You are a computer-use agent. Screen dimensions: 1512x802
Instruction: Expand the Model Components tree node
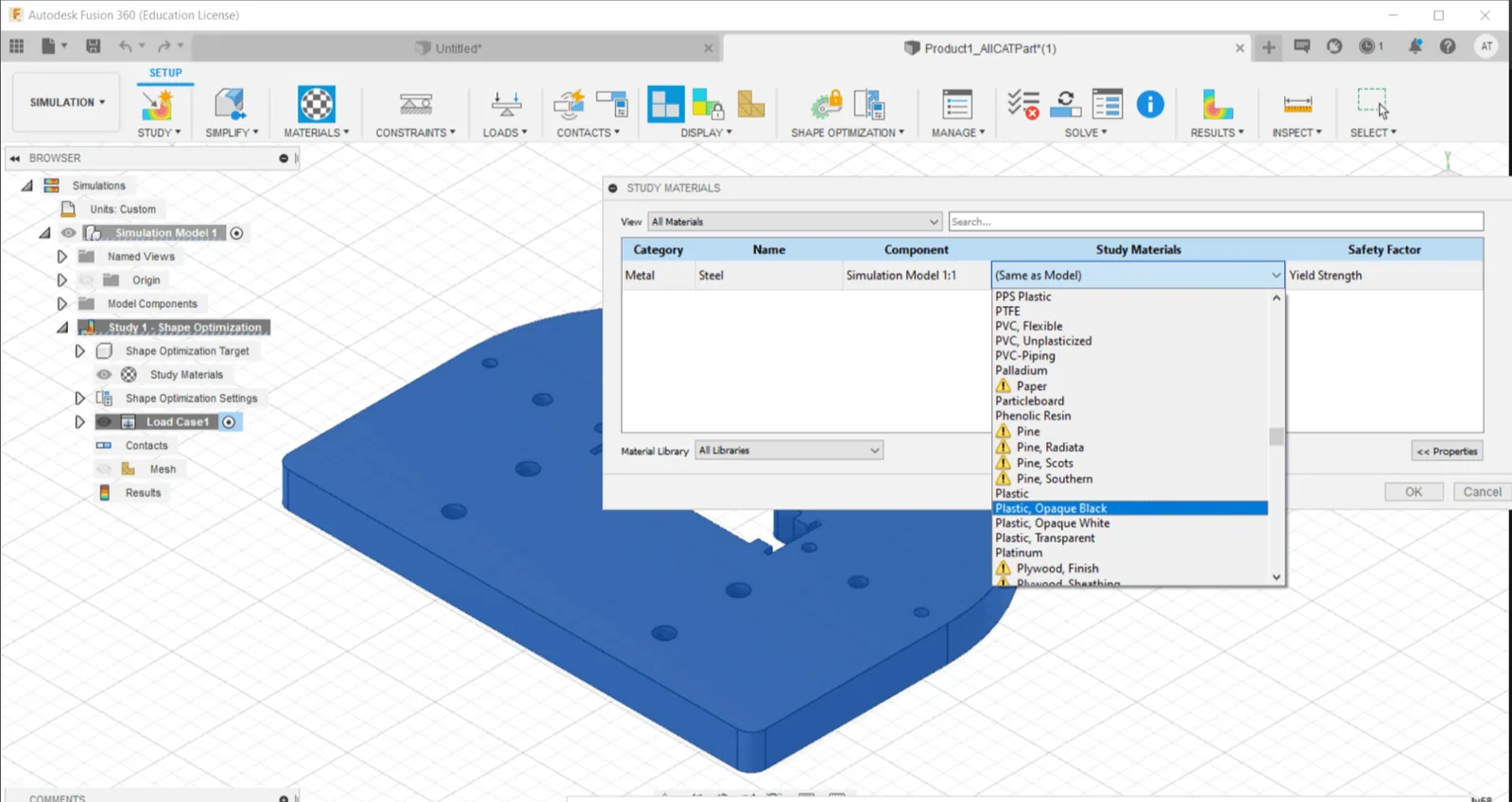(x=61, y=303)
